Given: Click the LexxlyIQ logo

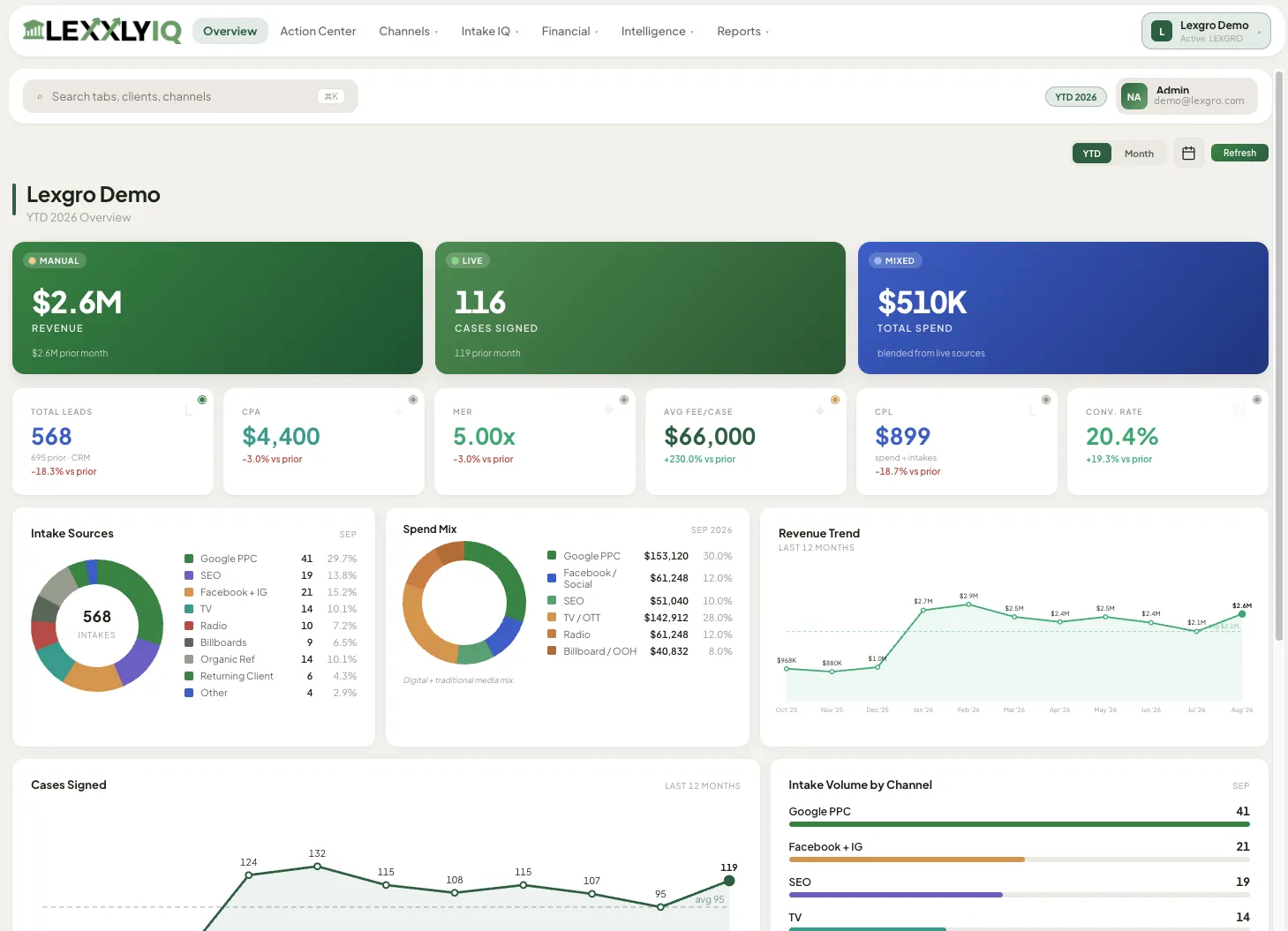Looking at the screenshot, I should (x=102, y=31).
